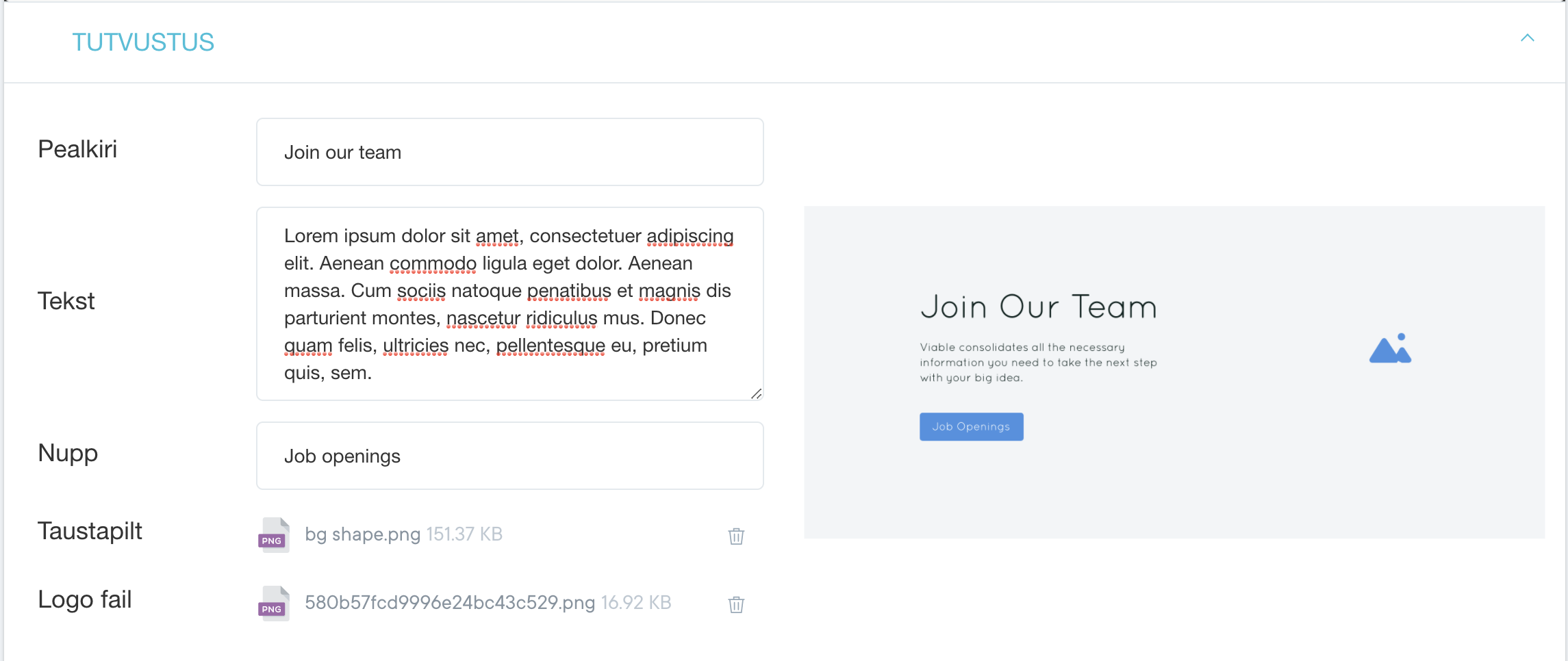Click the Logo fail label
This screenshot has height=661, width=1568.
pyautogui.click(x=85, y=599)
